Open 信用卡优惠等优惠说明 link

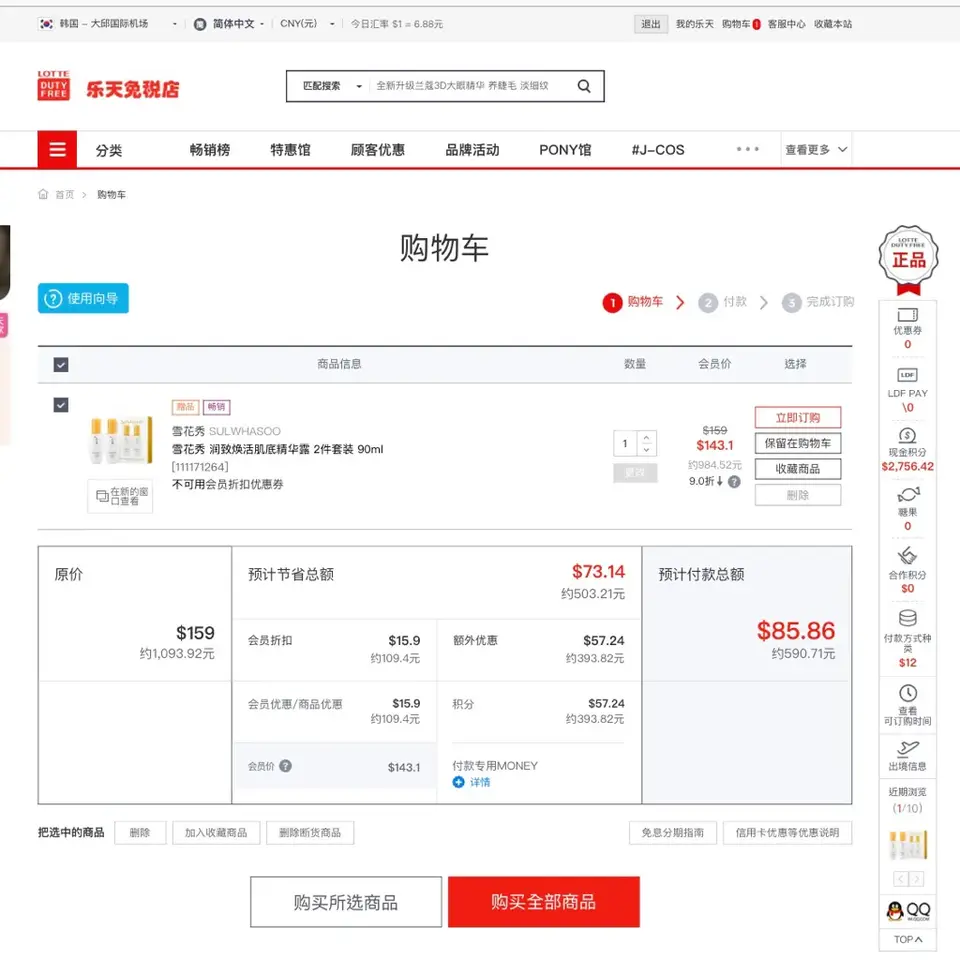coord(787,833)
